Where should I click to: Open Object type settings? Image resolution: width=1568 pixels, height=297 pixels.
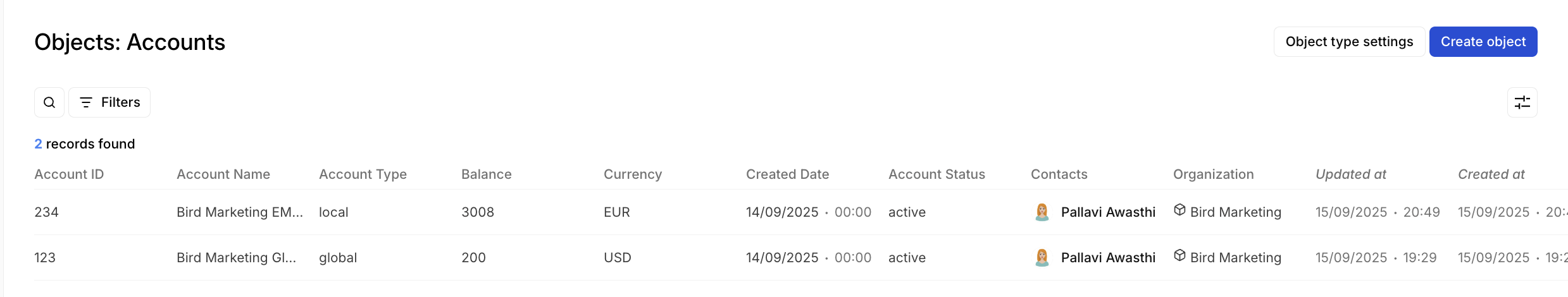point(1348,42)
